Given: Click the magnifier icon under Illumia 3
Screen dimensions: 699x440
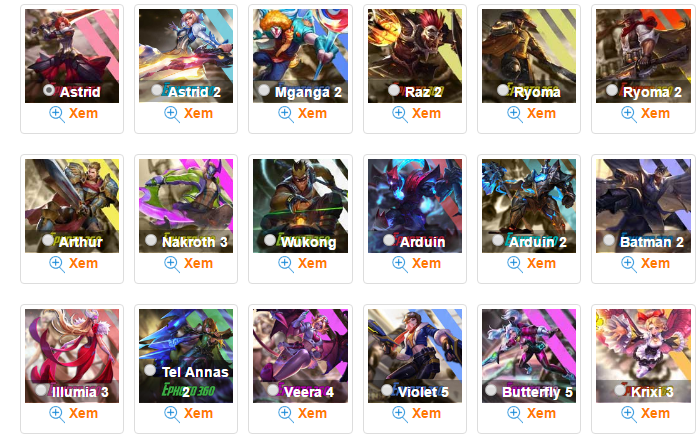Looking at the screenshot, I should pyautogui.click(x=57, y=415).
